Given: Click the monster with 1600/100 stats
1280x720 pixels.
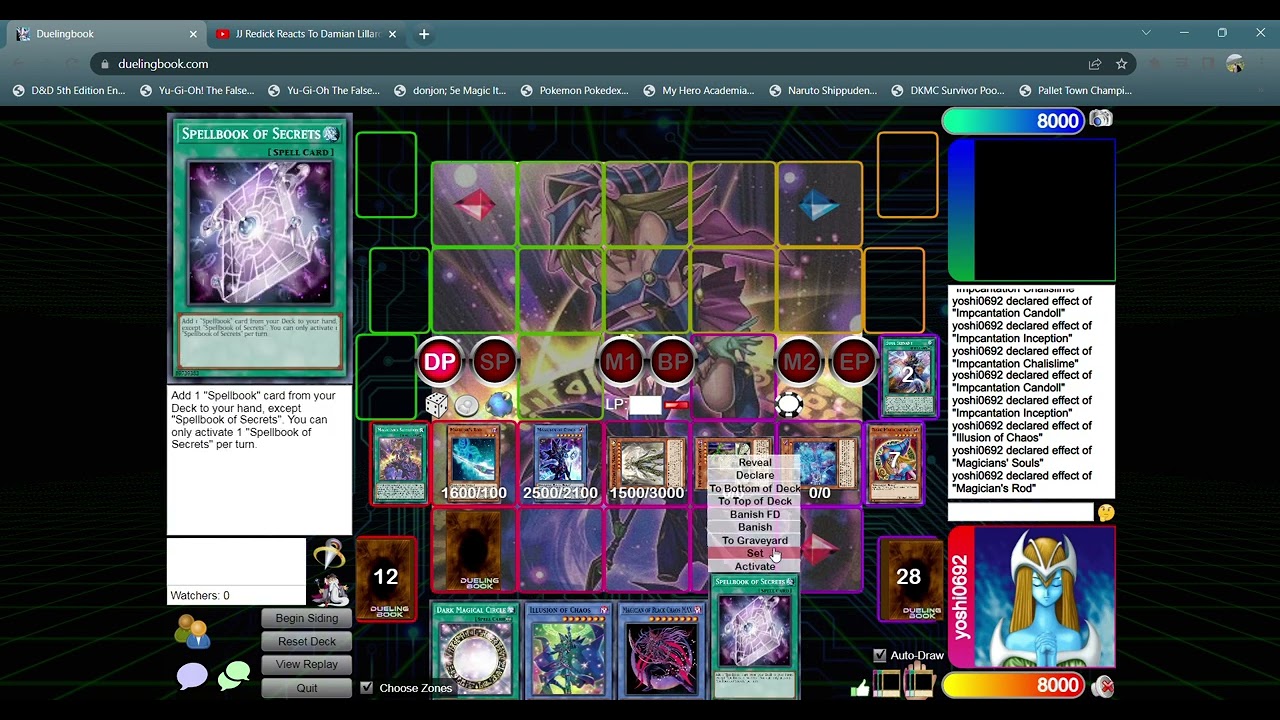Looking at the screenshot, I should tap(474, 464).
